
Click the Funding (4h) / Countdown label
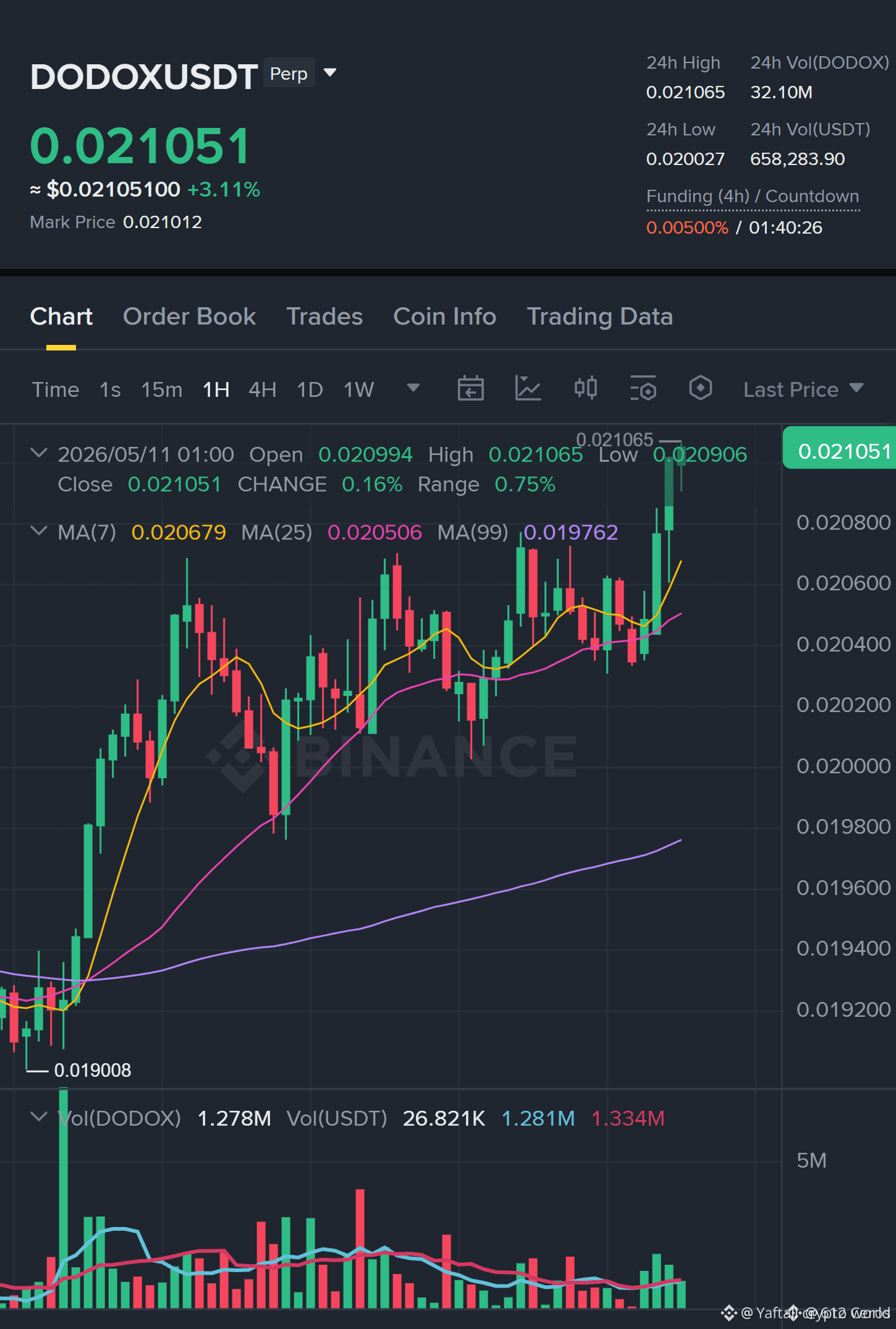[753, 197]
